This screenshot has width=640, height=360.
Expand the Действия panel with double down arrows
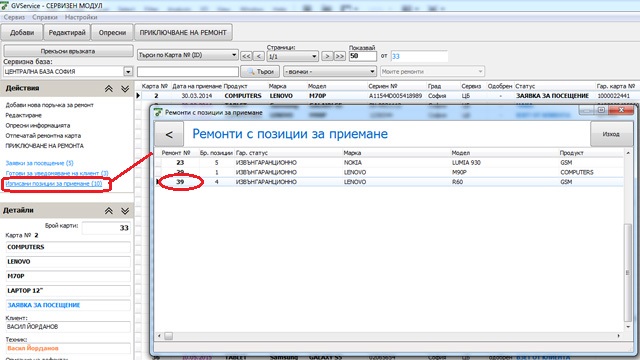coord(125,89)
